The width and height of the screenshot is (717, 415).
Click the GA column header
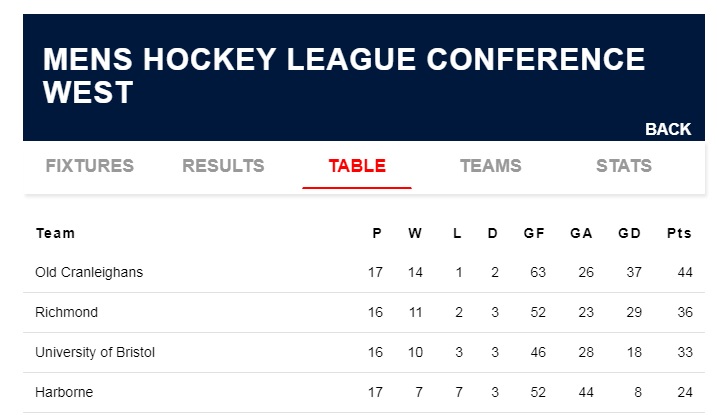click(581, 233)
